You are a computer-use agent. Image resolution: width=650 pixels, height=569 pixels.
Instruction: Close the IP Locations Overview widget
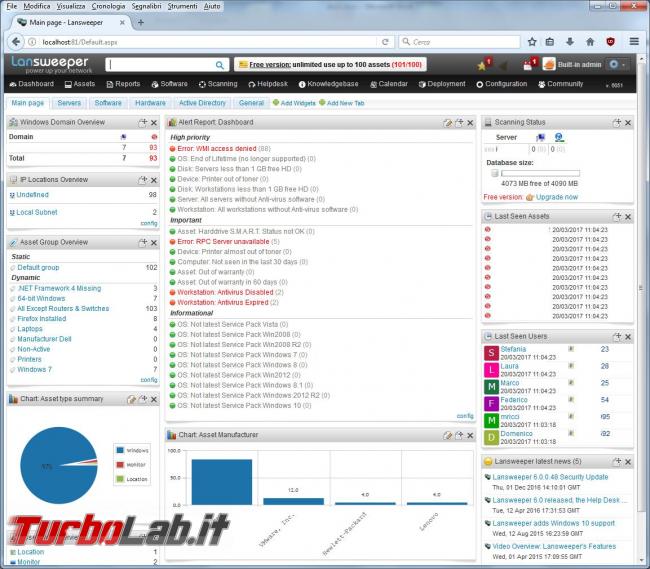pos(154,180)
